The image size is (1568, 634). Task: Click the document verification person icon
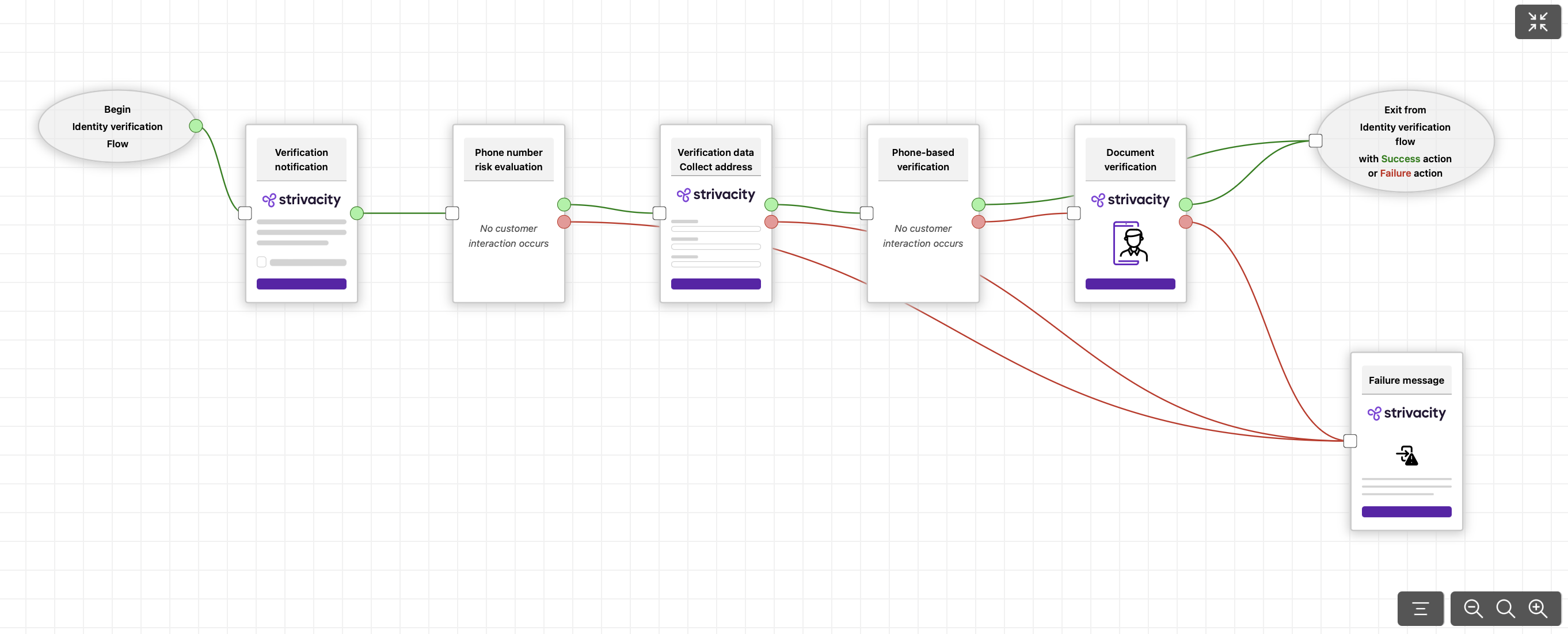(1130, 243)
